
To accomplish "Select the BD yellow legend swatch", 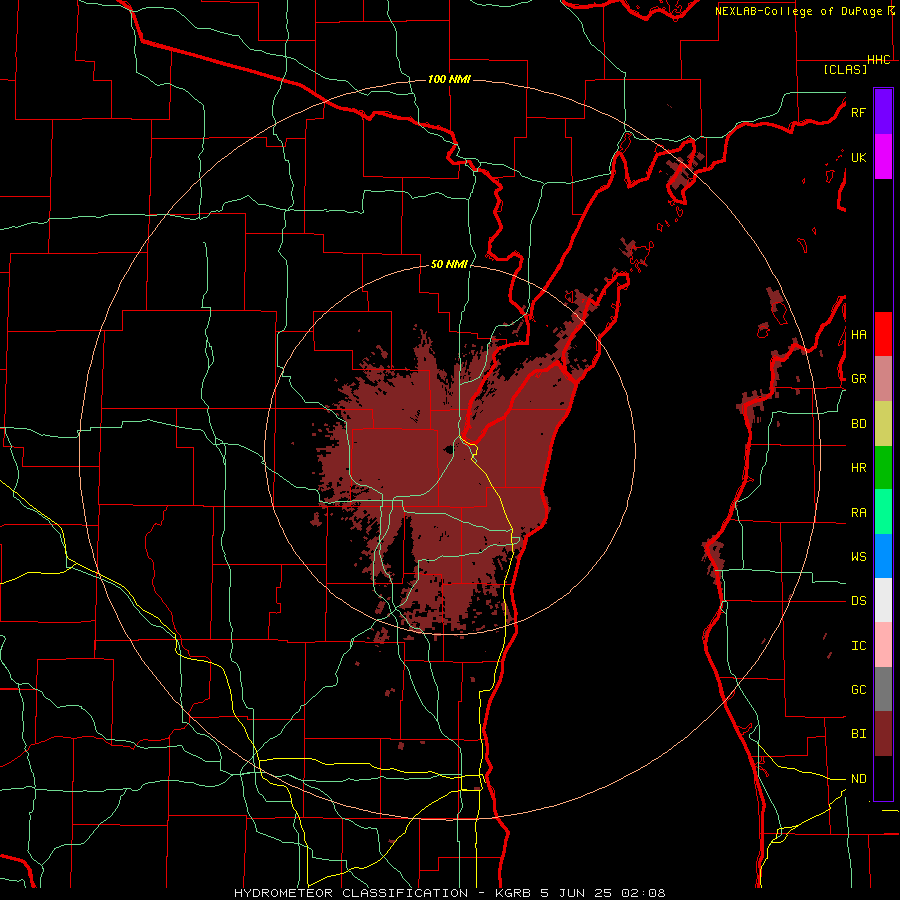I will click(883, 424).
